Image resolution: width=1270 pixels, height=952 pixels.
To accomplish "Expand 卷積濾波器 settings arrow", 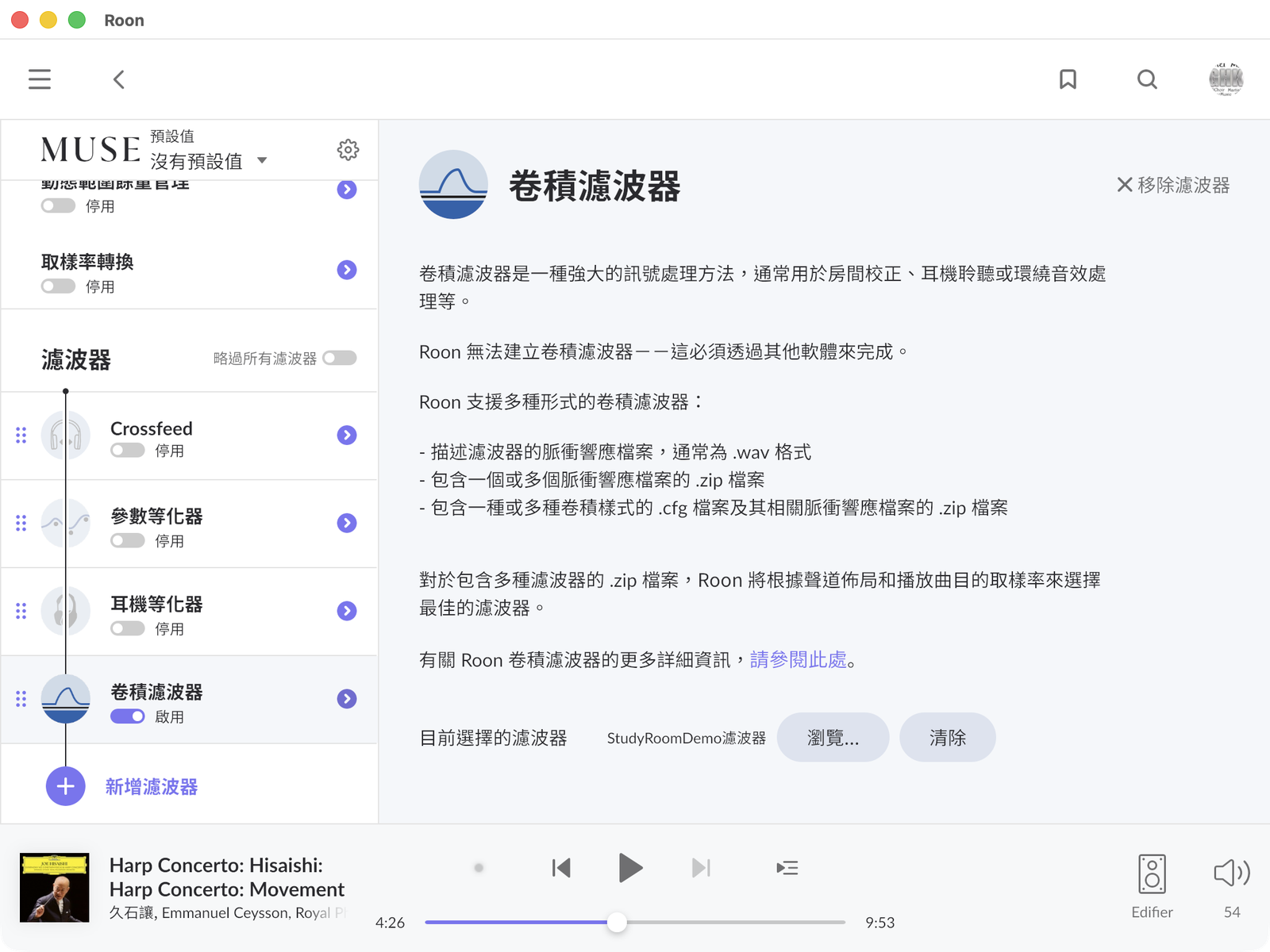I will pyautogui.click(x=347, y=699).
